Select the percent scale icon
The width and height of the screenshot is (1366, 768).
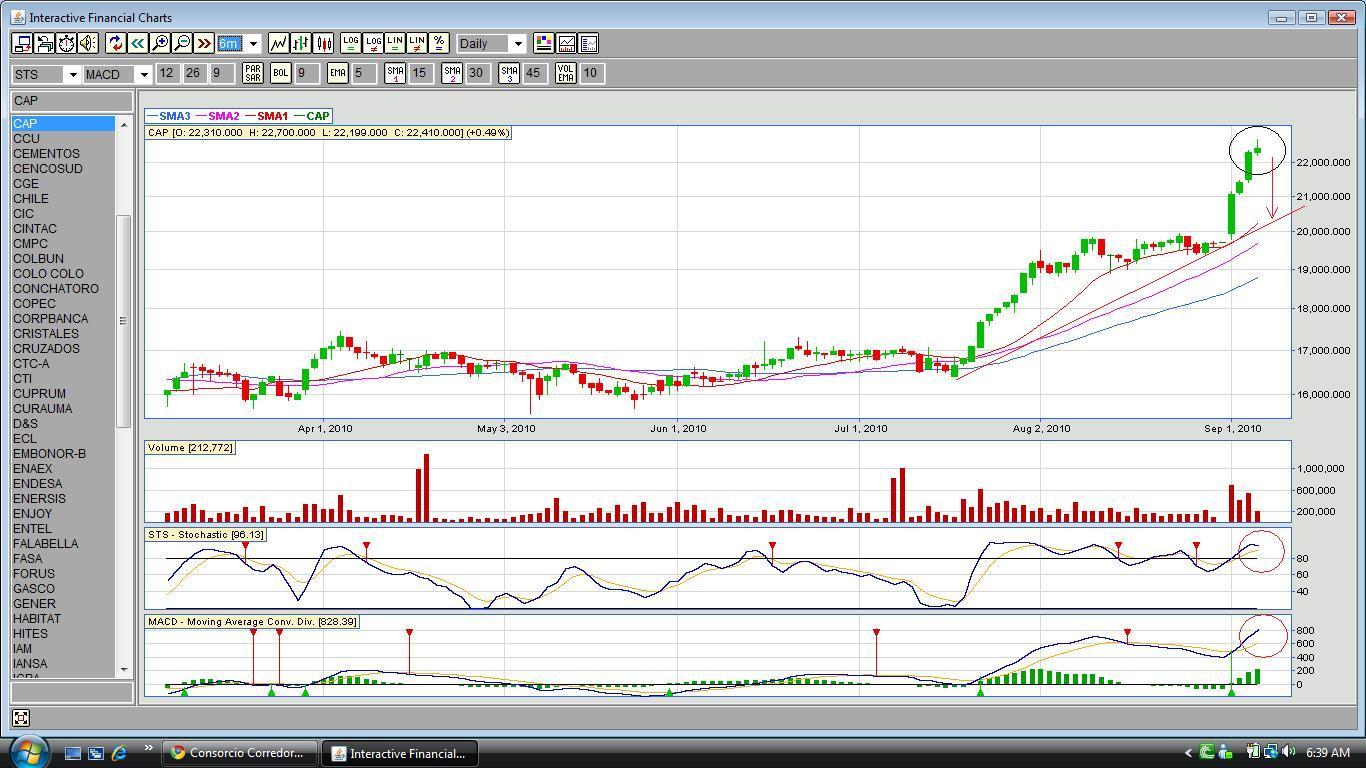point(439,43)
